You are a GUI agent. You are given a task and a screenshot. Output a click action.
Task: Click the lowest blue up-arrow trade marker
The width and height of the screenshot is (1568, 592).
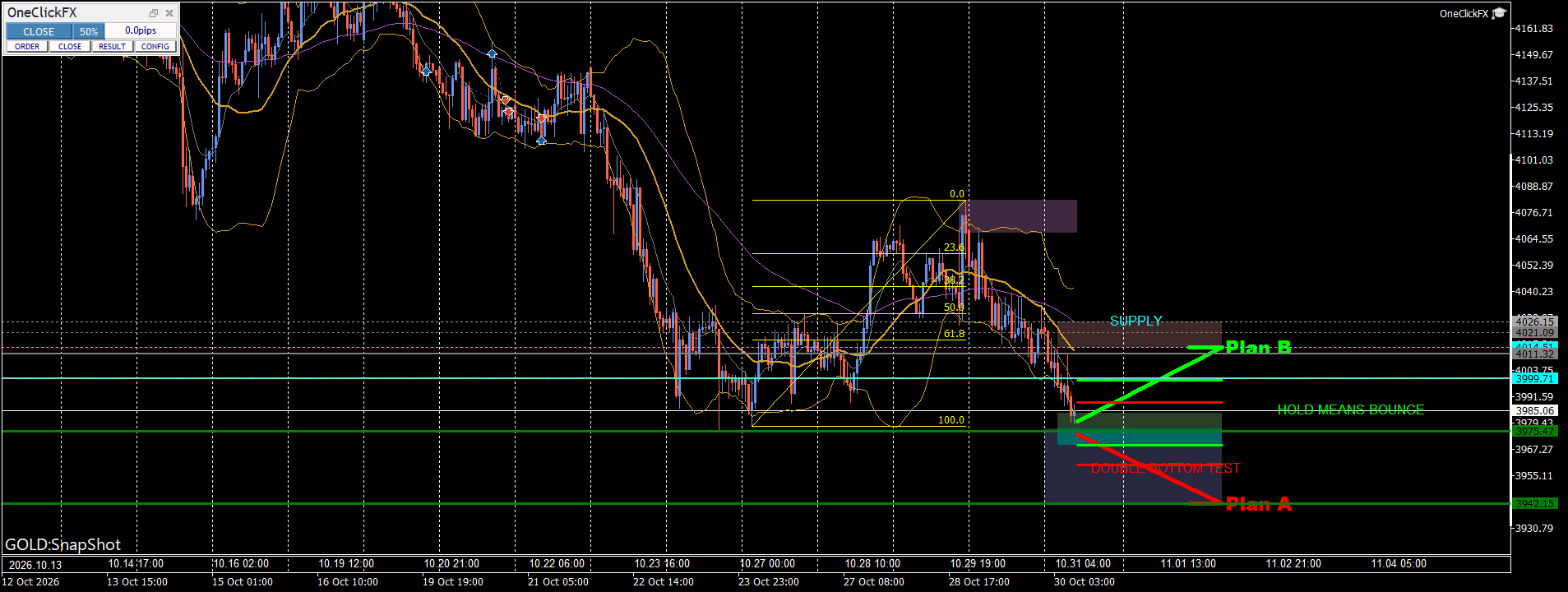[541, 141]
